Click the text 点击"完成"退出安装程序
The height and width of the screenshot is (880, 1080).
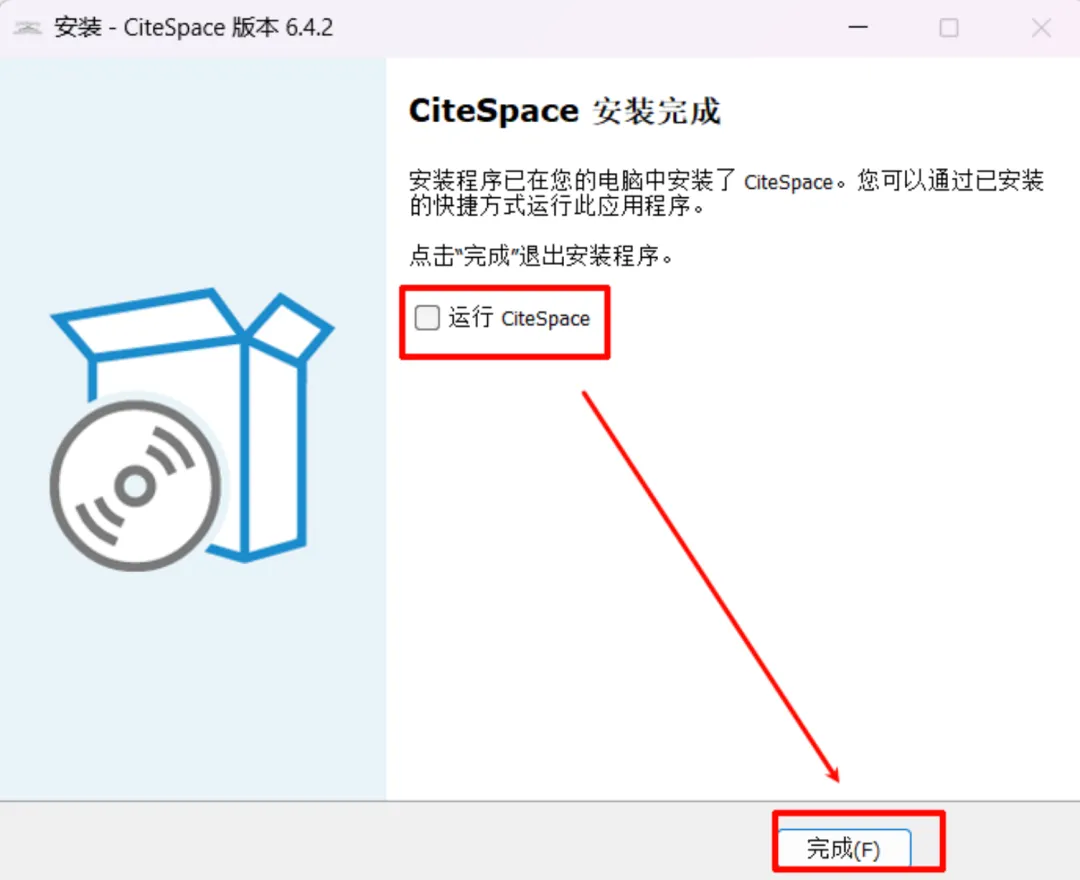click(x=541, y=255)
